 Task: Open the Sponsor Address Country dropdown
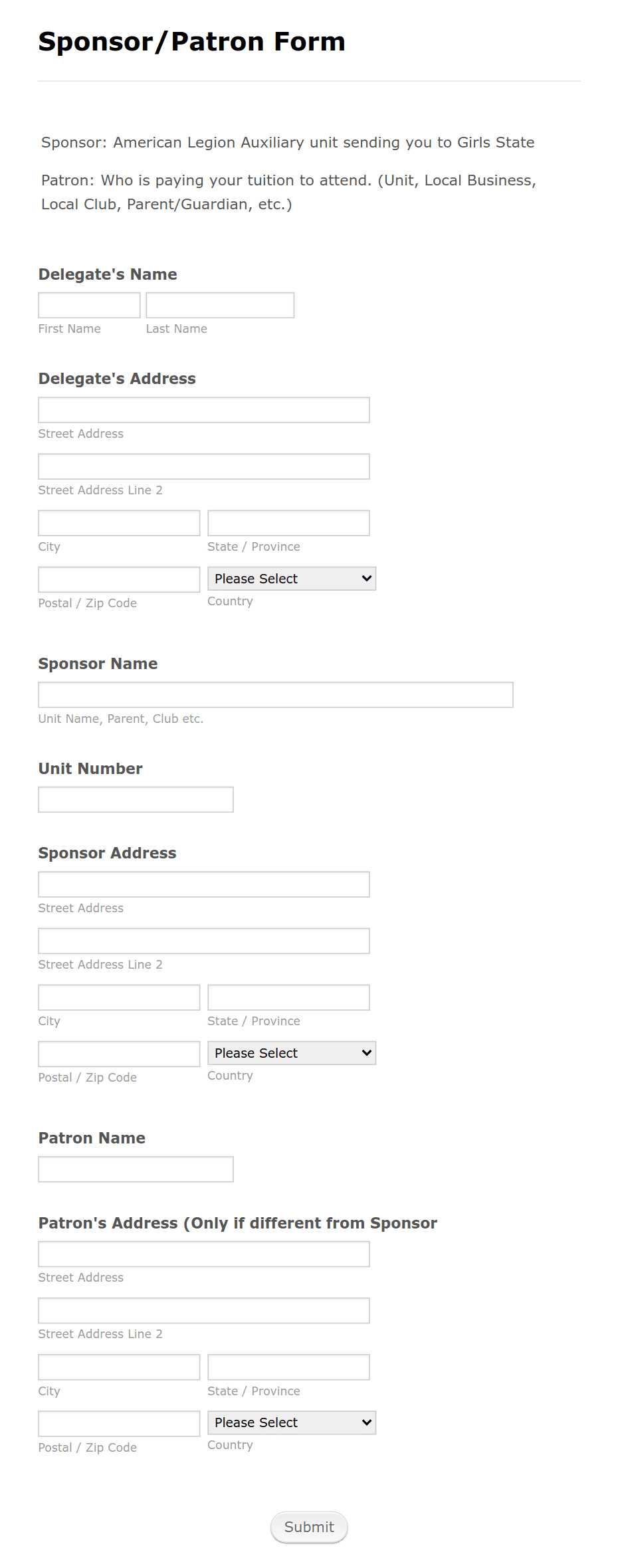[292, 1053]
